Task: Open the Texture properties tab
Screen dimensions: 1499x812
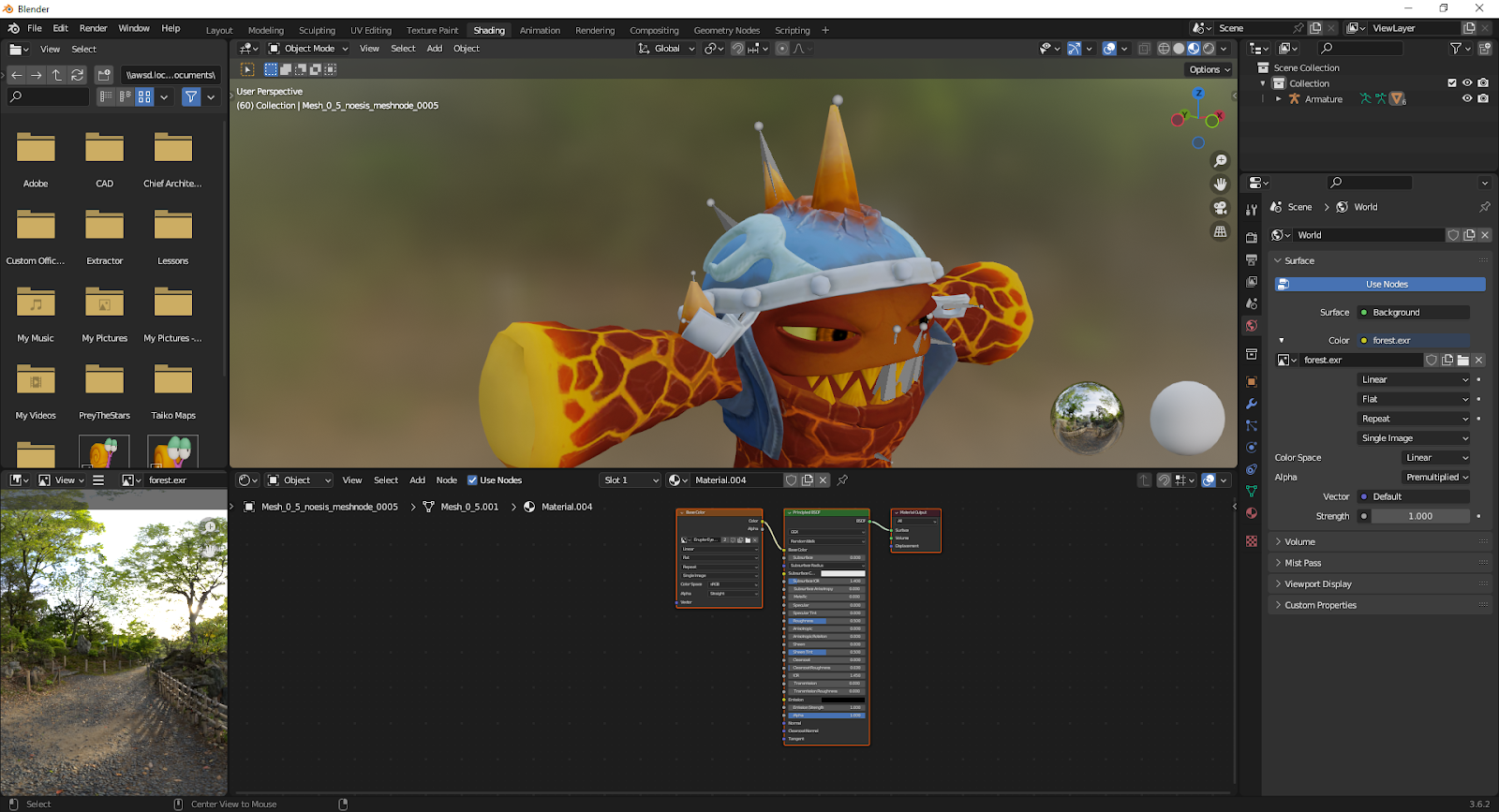Action: 1252,541
